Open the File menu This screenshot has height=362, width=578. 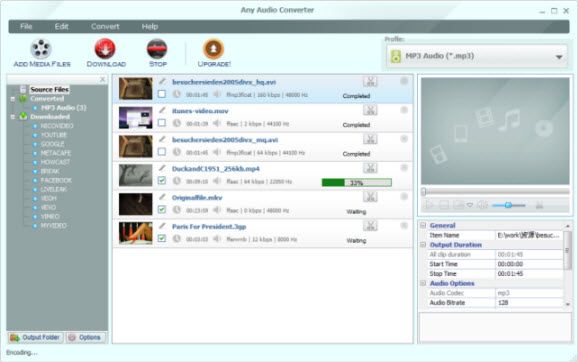(x=26, y=27)
